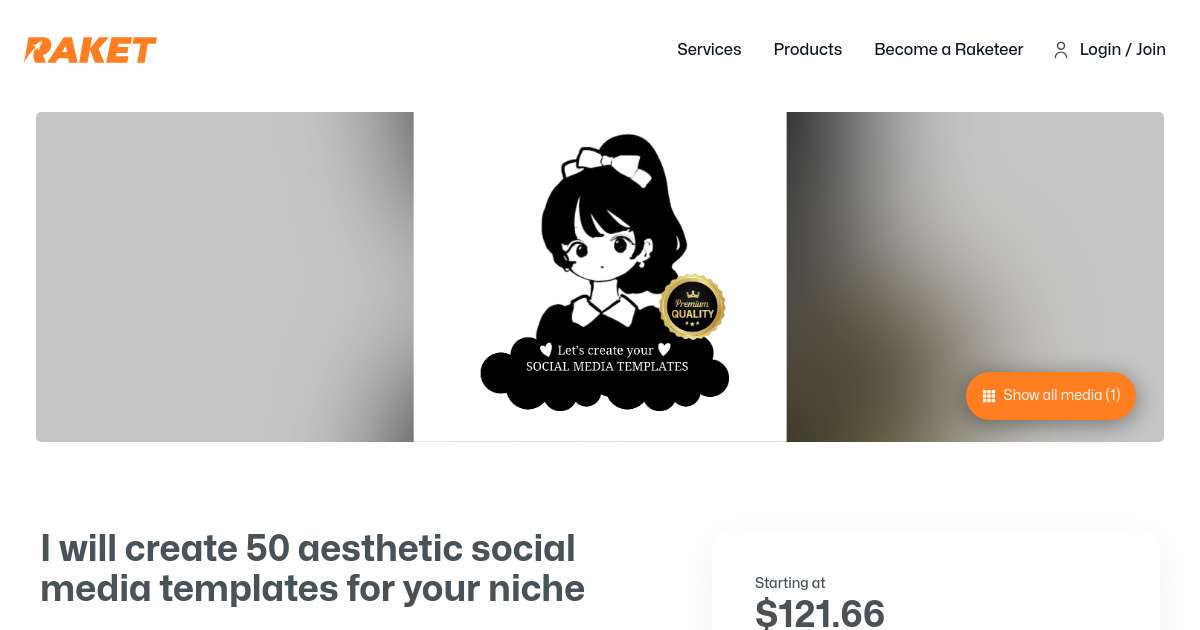This screenshot has height=630, width=1200.
Task: Expand the left gallery image
Action: pos(224,277)
